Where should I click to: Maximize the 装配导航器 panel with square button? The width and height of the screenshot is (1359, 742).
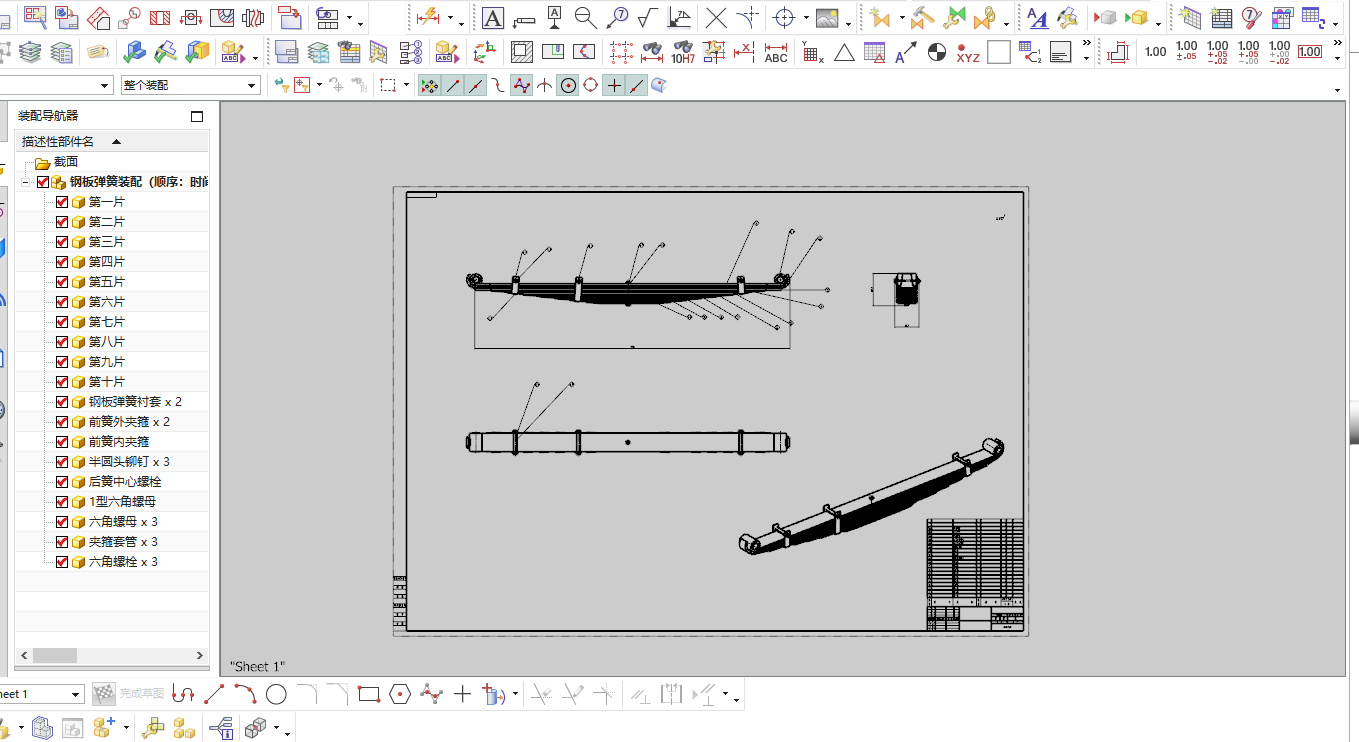197,116
